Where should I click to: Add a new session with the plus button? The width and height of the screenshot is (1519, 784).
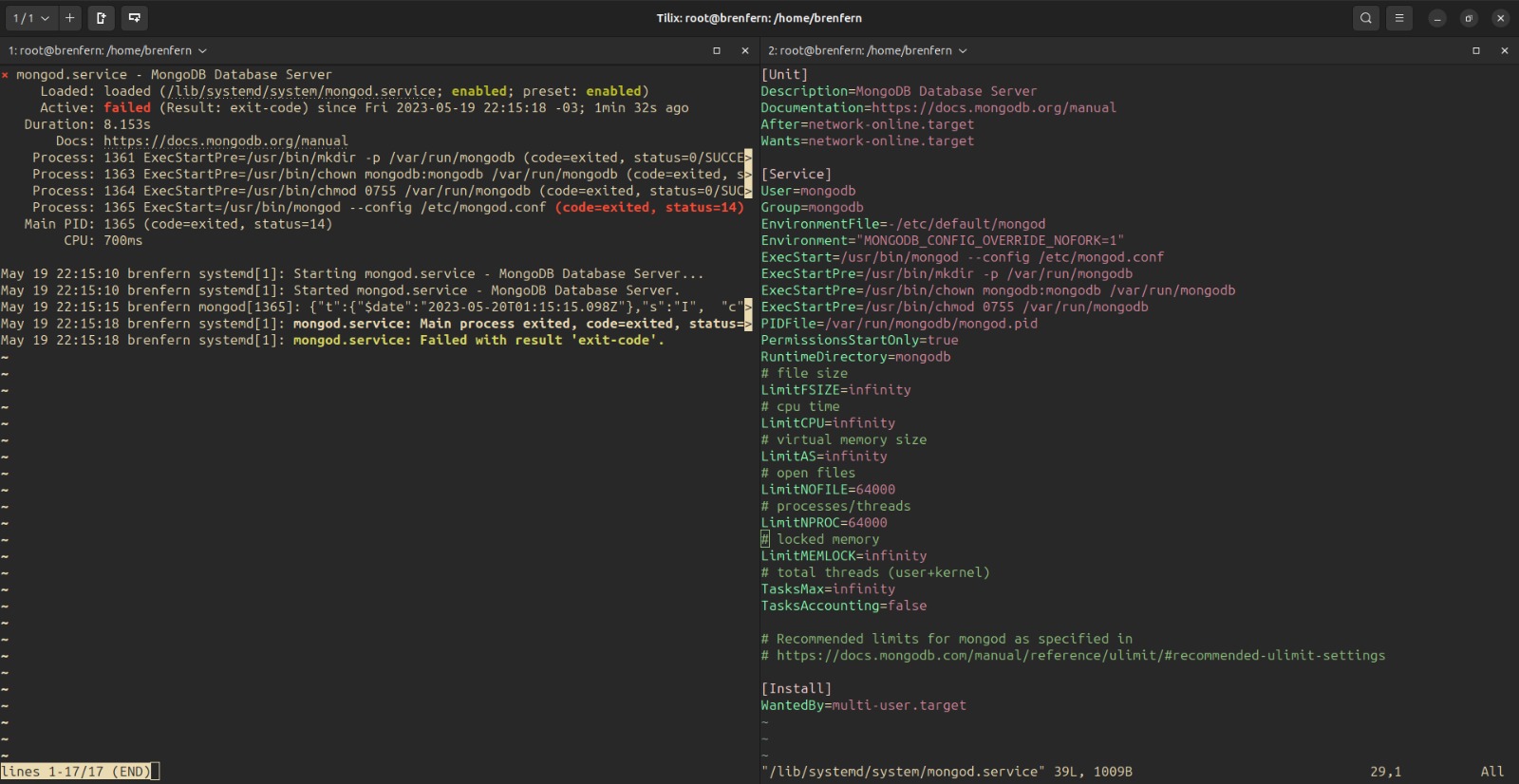tap(69, 18)
